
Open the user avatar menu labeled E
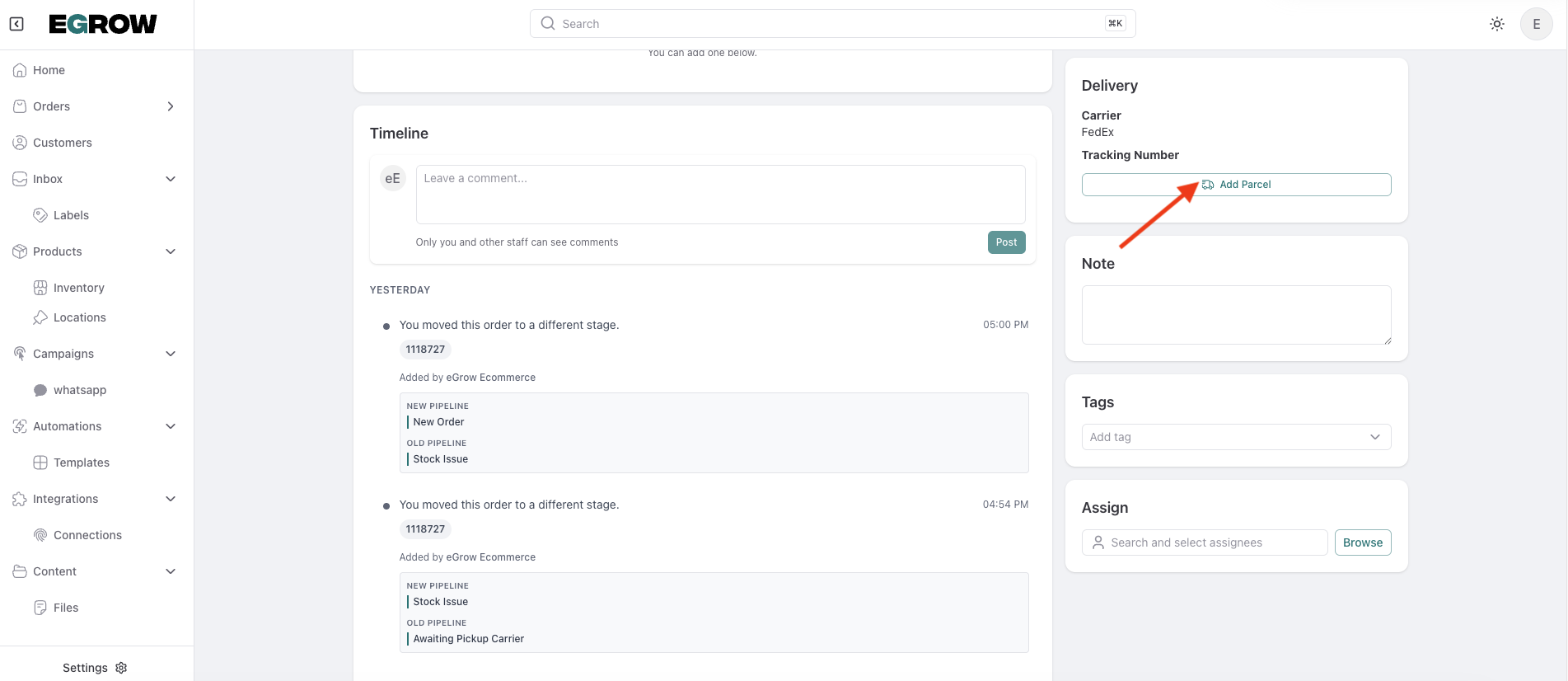pos(1536,24)
